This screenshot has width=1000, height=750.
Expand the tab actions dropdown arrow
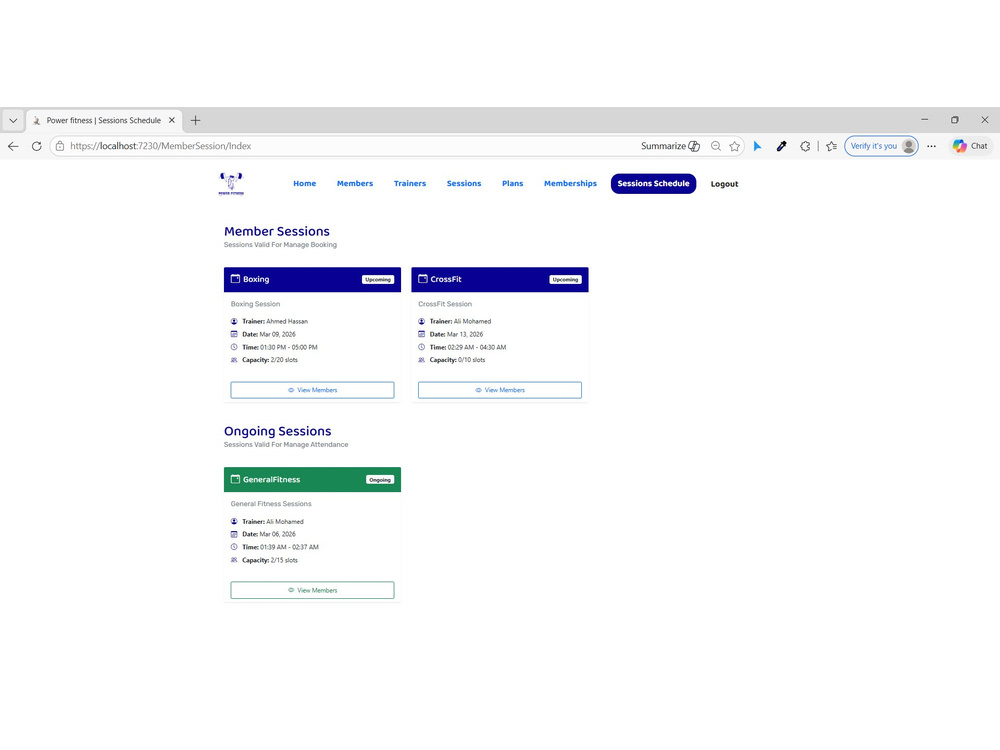click(13, 120)
